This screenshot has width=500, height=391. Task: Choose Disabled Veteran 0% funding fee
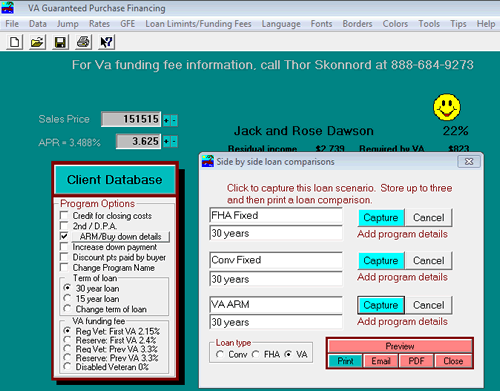tap(67, 367)
